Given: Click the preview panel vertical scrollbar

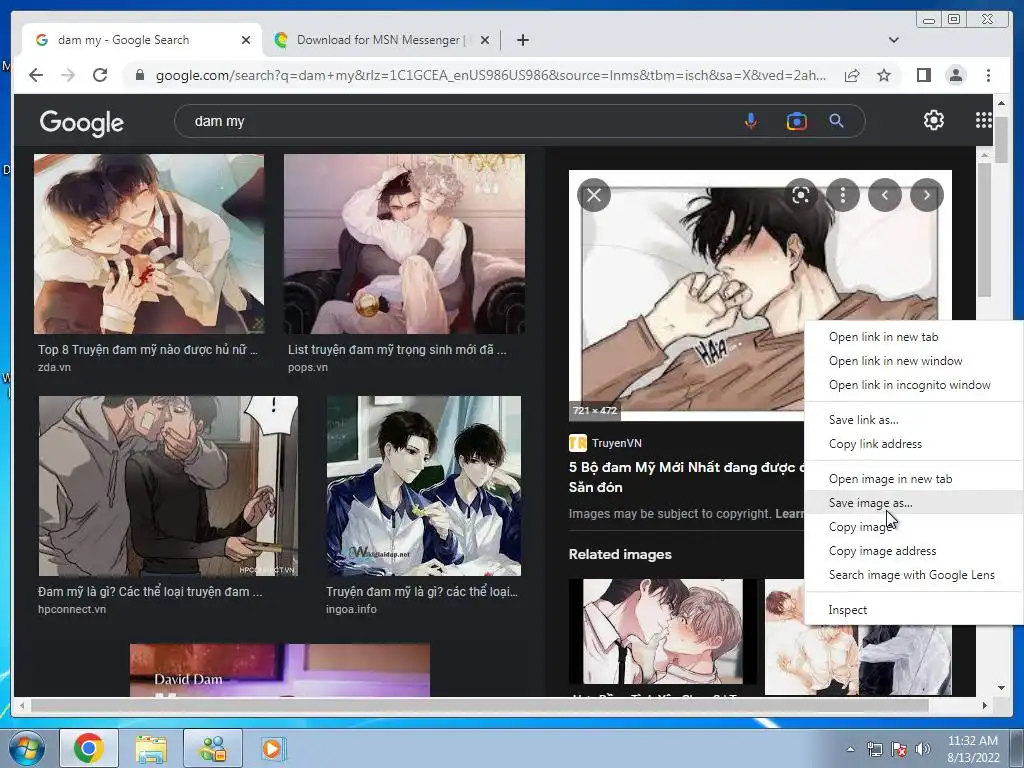Looking at the screenshot, I should pos(984,229).
